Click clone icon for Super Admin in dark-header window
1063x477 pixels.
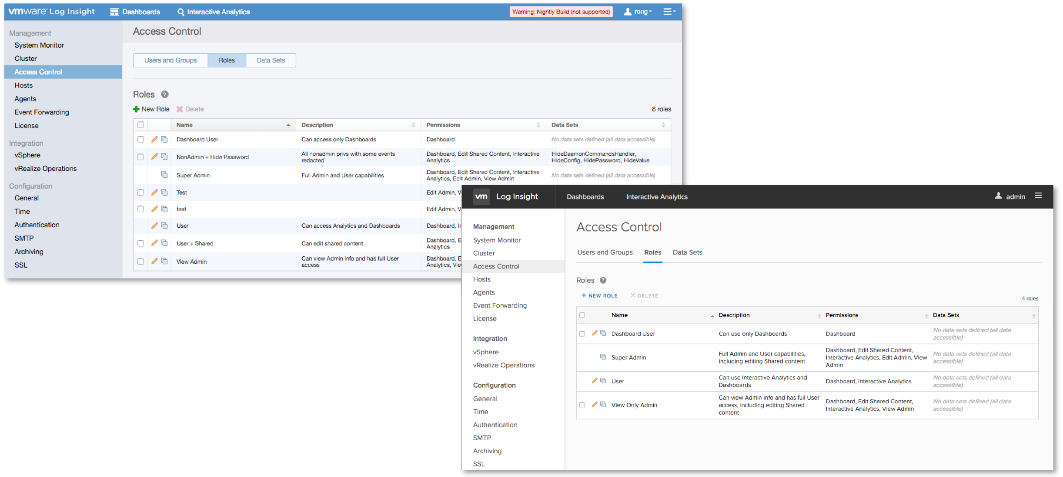(x=603, y=357)
